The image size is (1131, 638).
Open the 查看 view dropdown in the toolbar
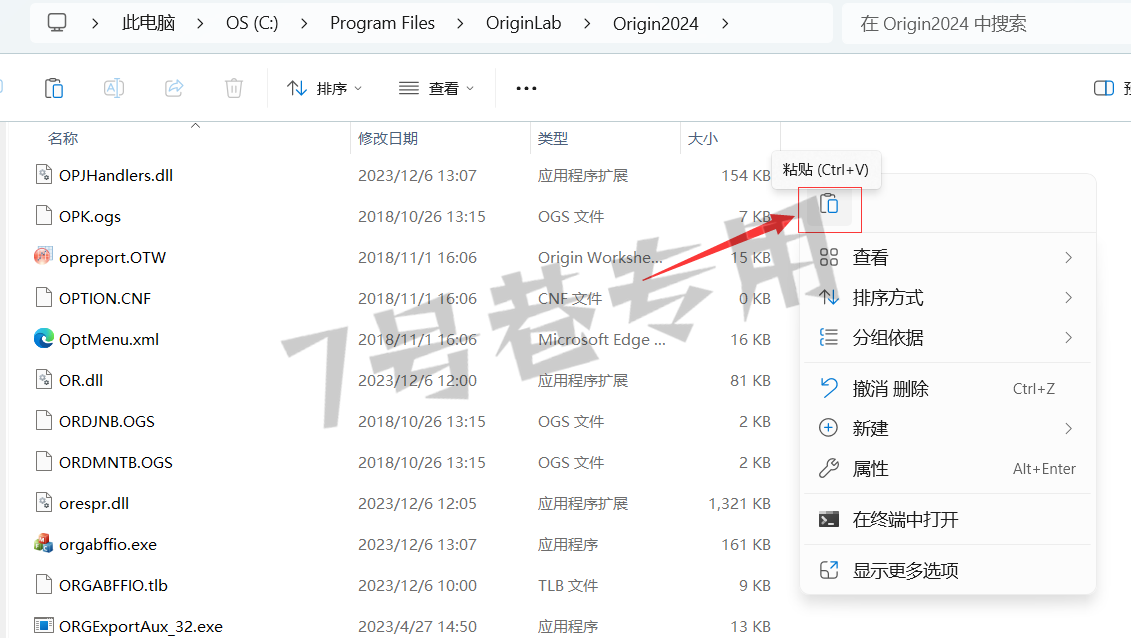[x=436, y=88]
